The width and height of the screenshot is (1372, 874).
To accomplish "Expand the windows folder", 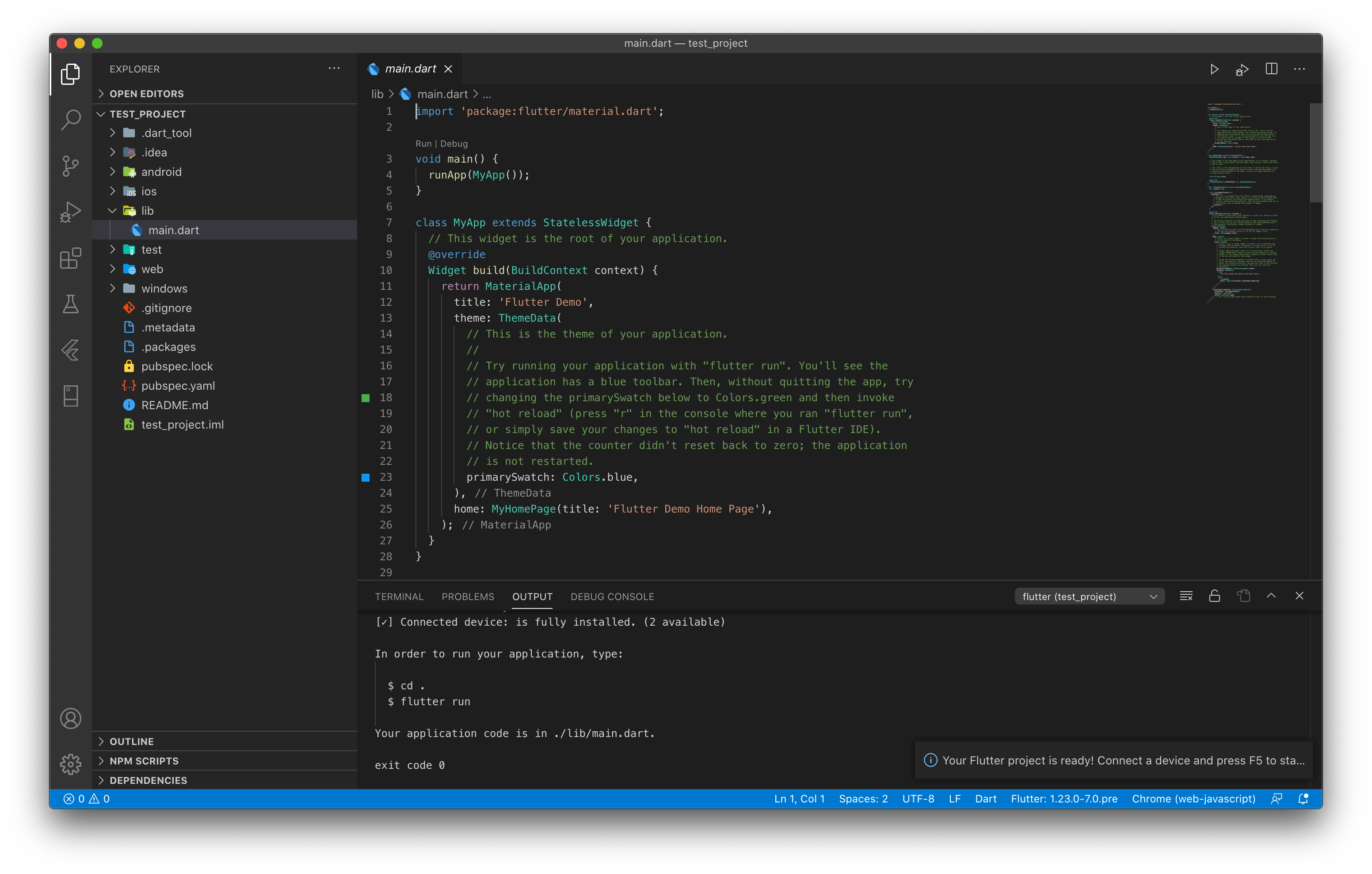I will coord(225,288).
